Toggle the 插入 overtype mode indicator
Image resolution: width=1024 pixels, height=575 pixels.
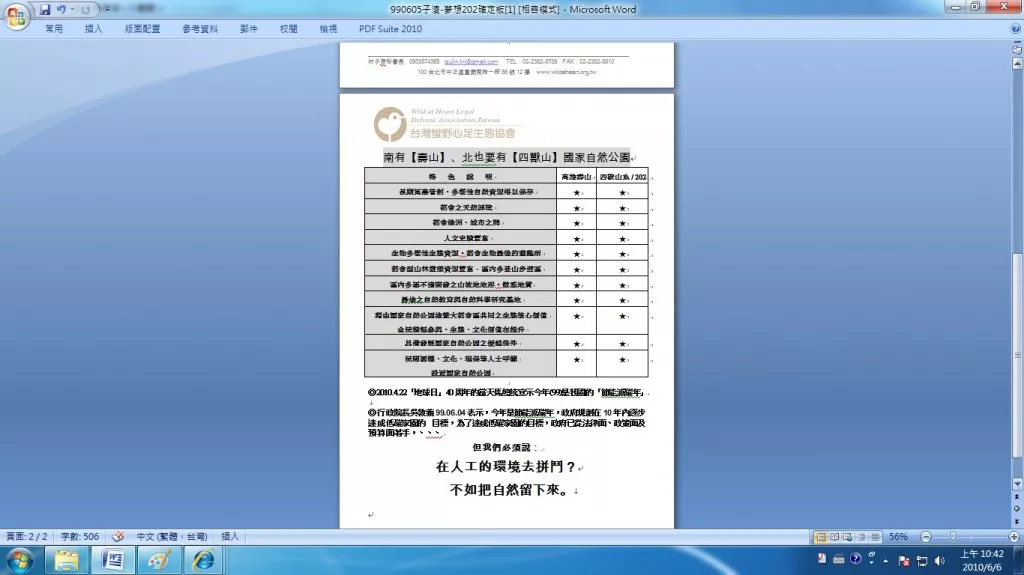[230, 536]
